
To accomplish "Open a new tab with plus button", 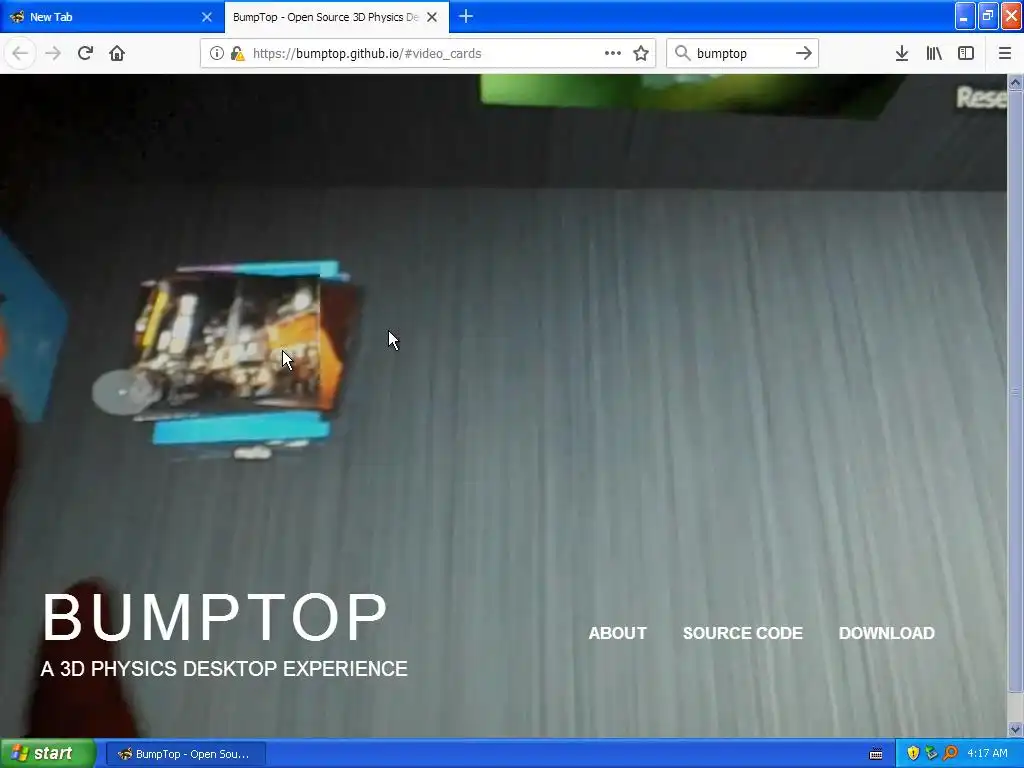I will coord(466,16).
